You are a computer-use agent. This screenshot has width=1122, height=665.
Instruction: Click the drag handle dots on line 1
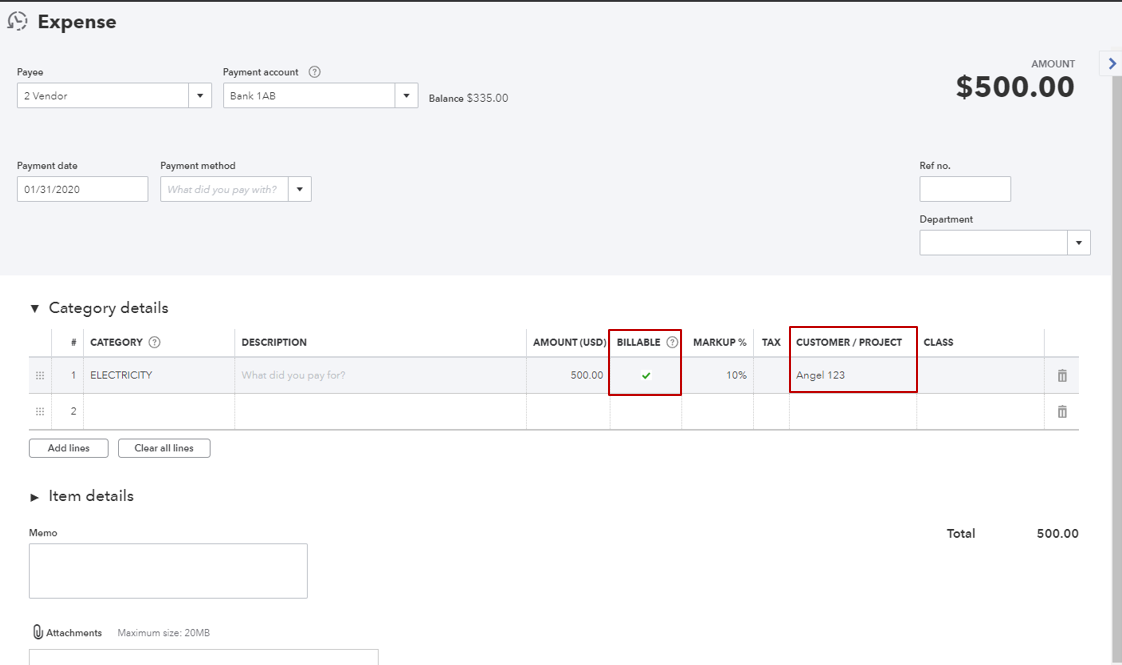point(39,375)
